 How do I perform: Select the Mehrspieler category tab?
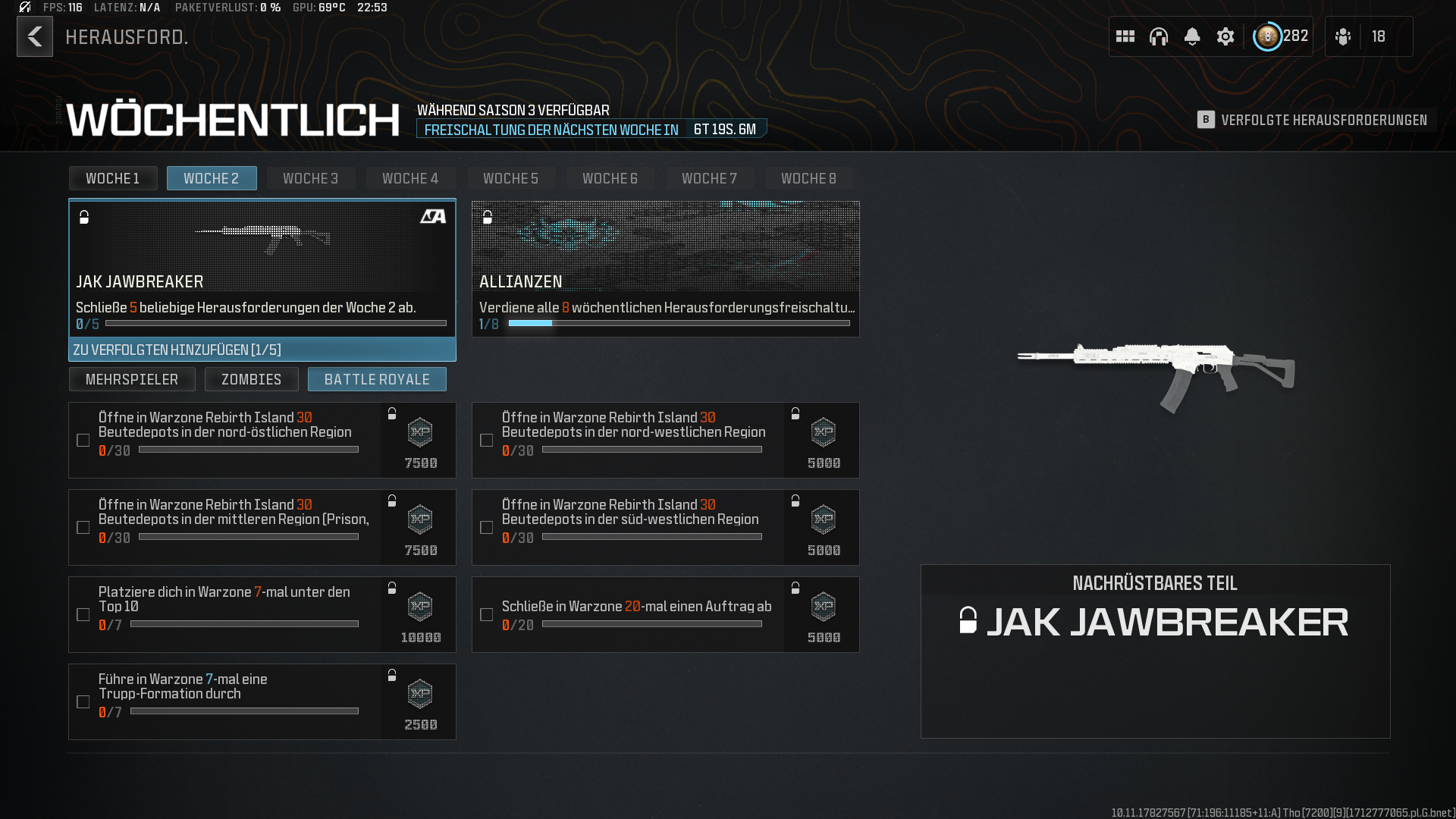132,379
